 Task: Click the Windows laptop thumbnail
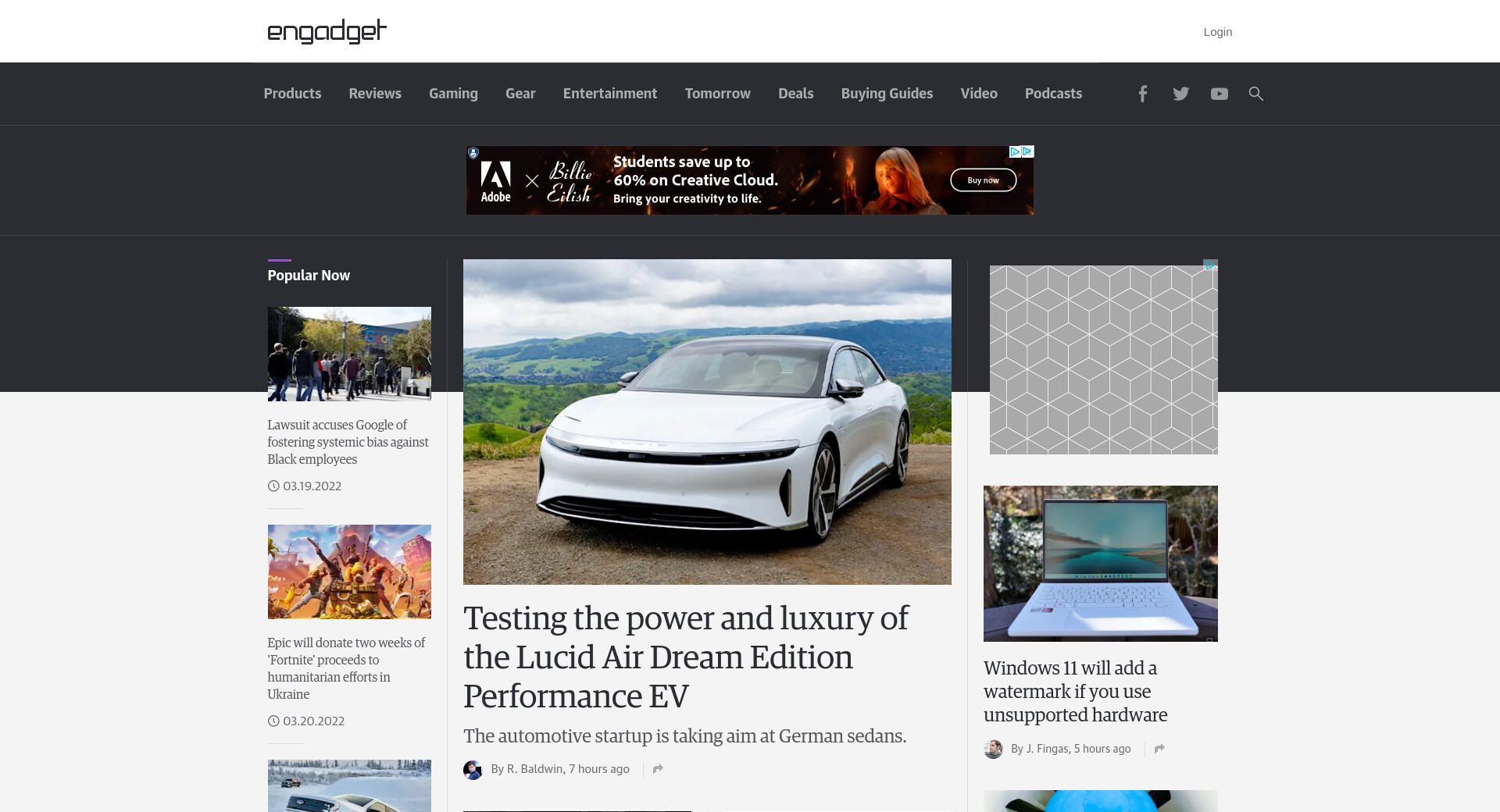1100,564
